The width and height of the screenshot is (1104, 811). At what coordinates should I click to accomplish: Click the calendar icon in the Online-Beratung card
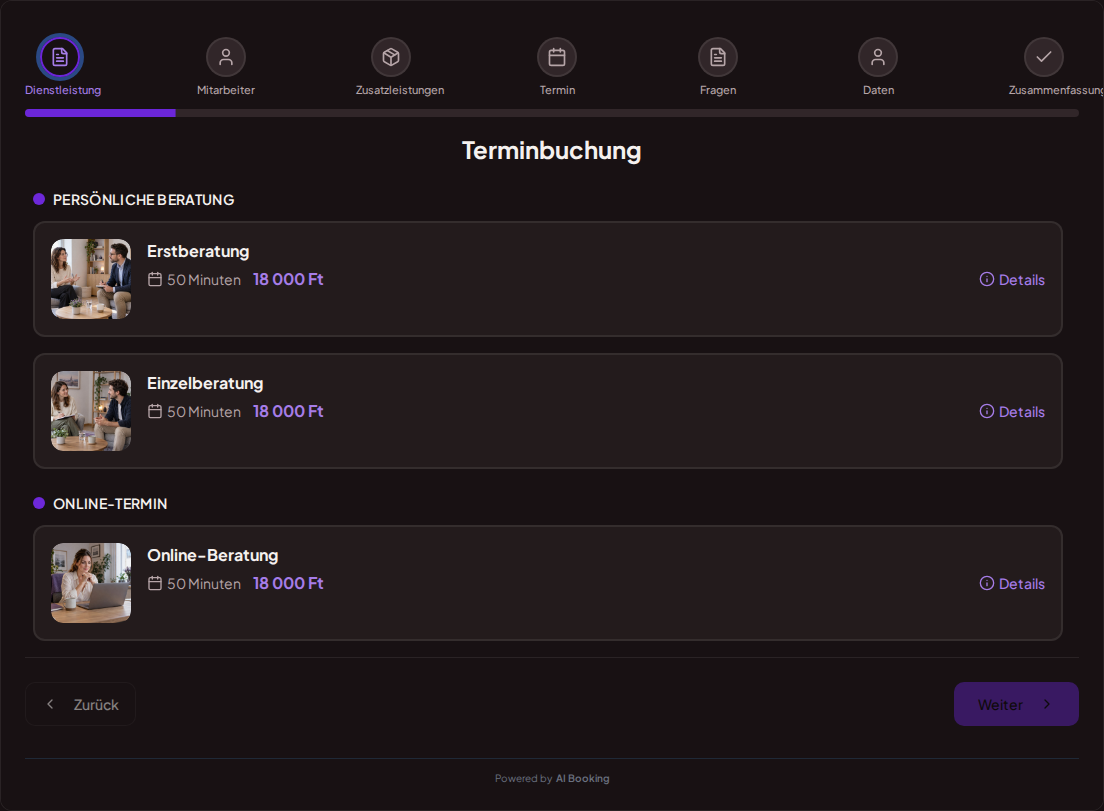coord(155,583)
